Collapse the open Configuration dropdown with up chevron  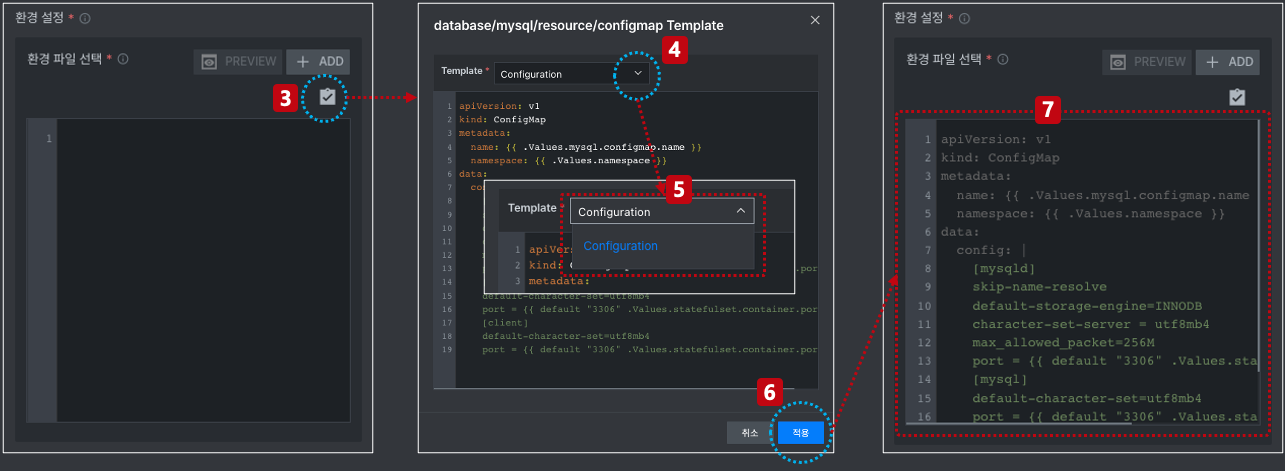coord(740,211)
